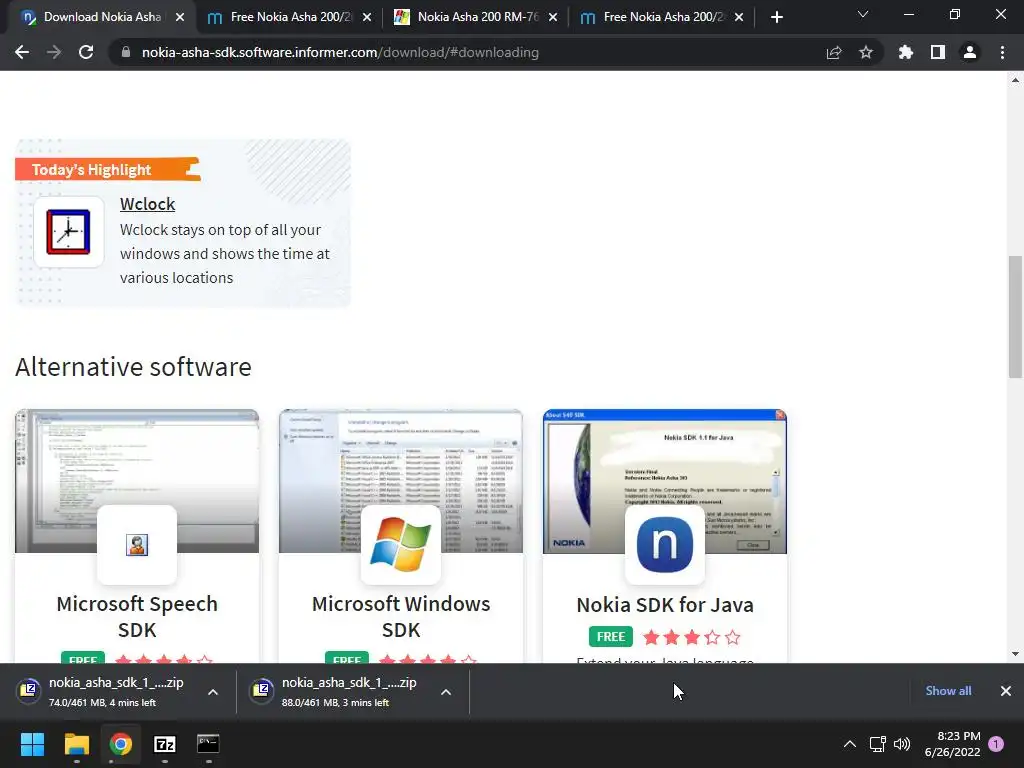Click the address bar URL
Image resolution: width=1024 pixels, height=768 pixels.
(x=340, y=52)
